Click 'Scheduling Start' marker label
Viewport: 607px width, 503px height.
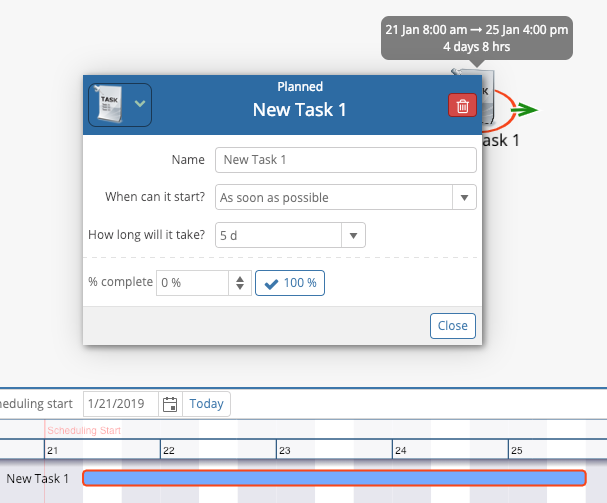point(84,431)
